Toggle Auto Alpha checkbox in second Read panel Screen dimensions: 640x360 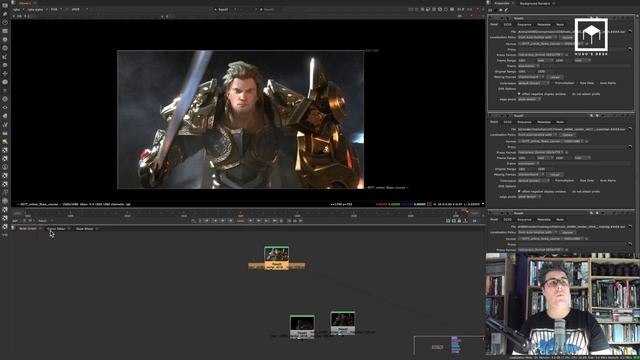[x=597, y=180]
